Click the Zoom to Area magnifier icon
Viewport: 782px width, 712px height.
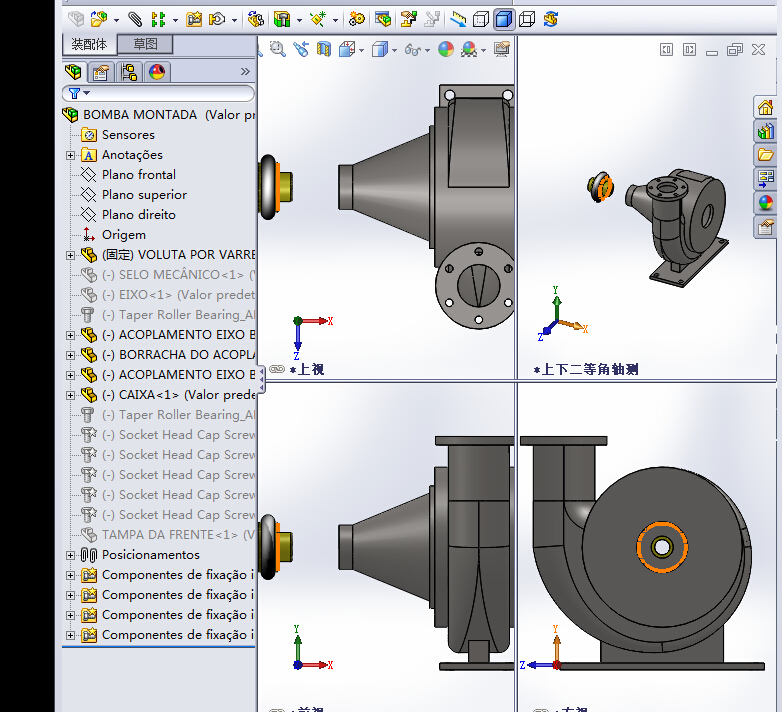pyautogui.click(x=278, y=49)
